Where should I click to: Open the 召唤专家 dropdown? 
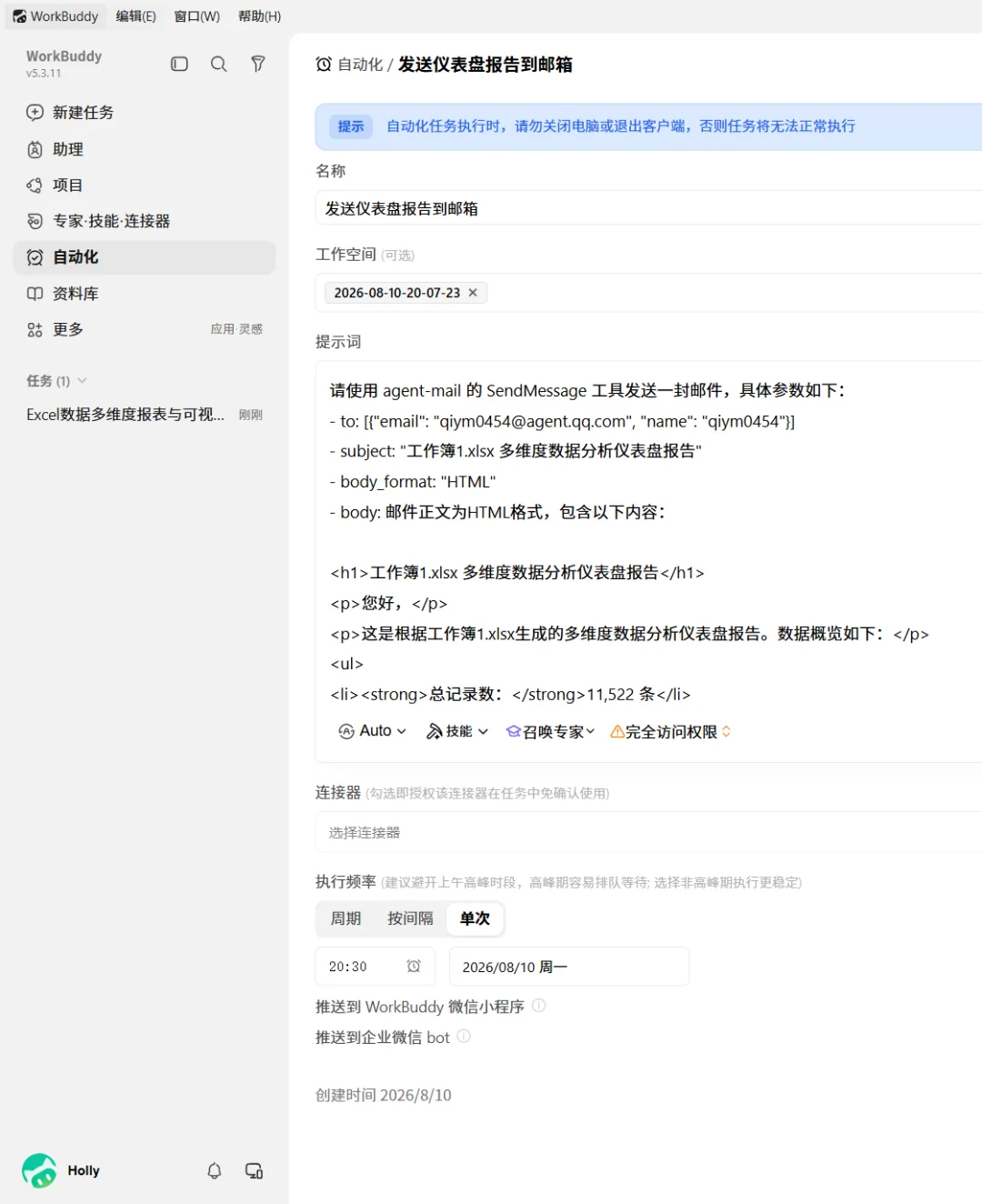(551, 731)
